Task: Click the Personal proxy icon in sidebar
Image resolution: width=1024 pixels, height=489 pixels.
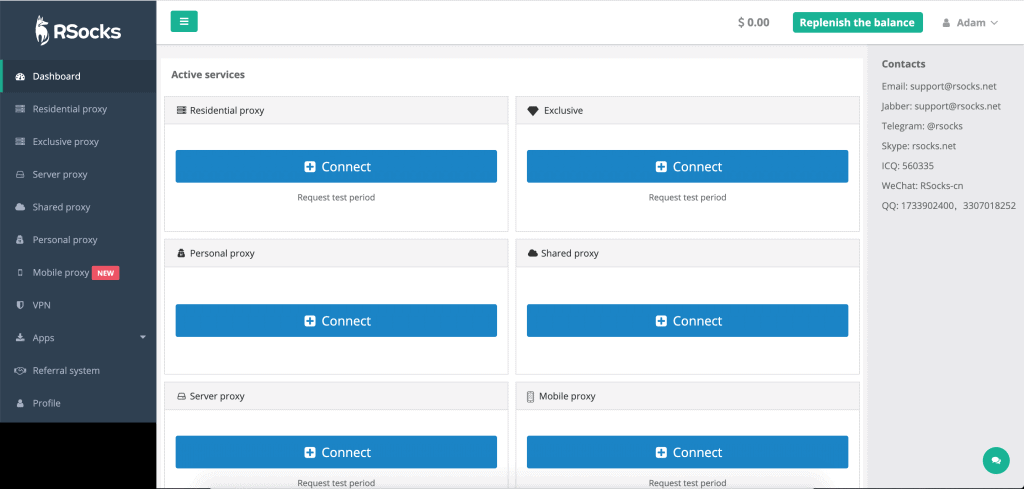Action: point(20,240)
